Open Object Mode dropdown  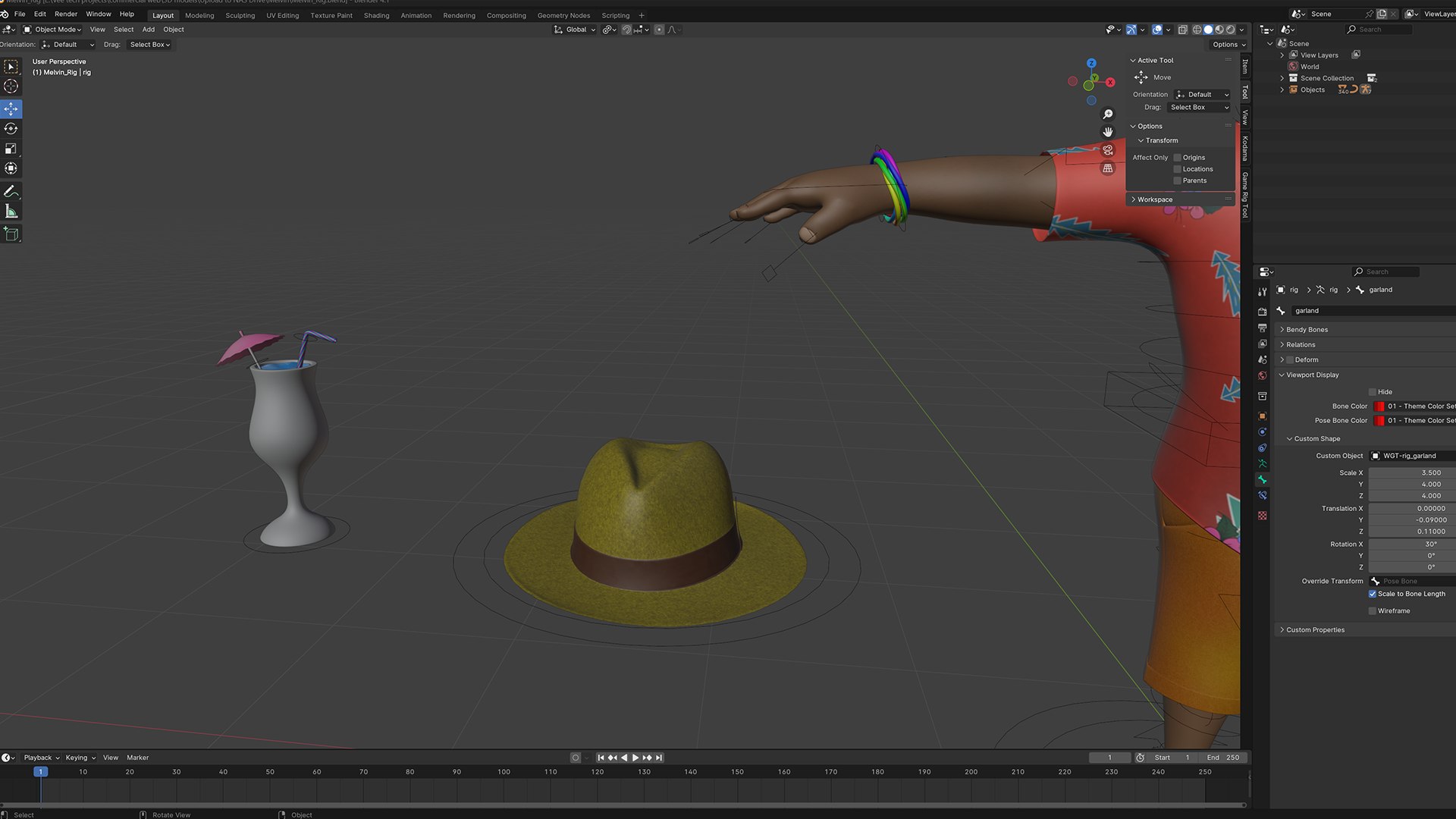tap(52, 30)
